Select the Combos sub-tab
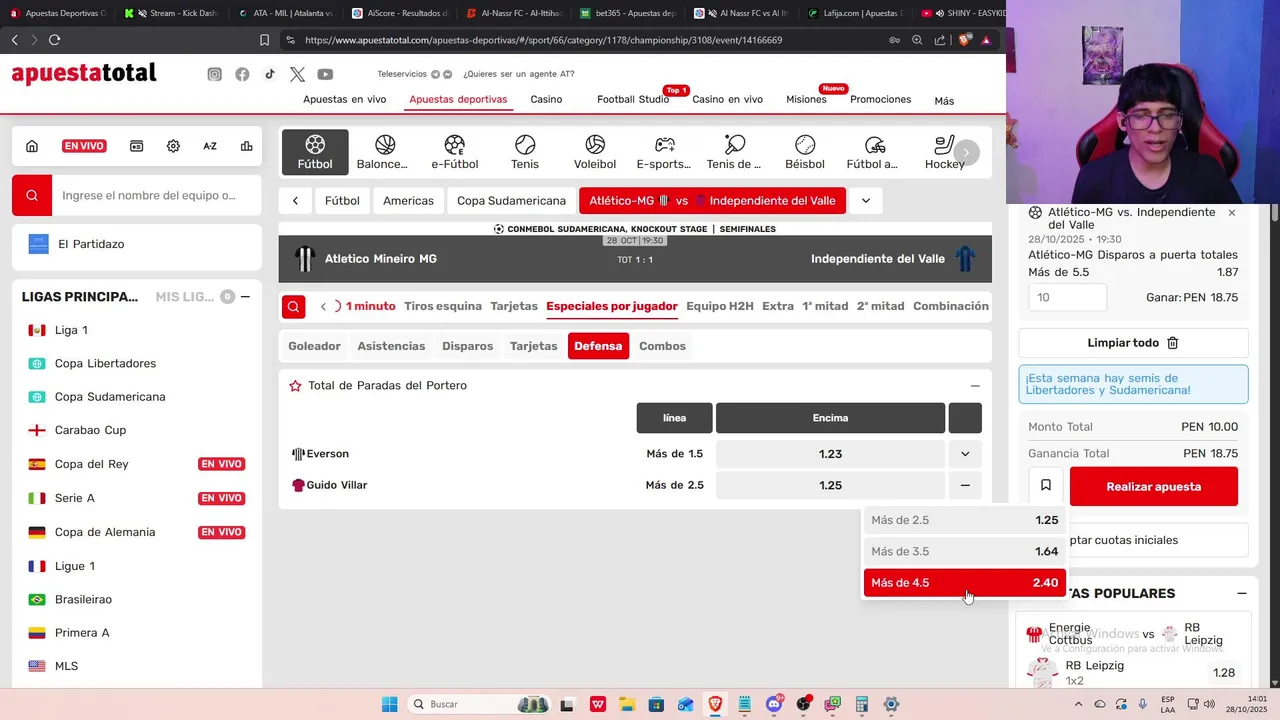Image resolution: width=1280 pixels, height=720 pixels. 662,346
